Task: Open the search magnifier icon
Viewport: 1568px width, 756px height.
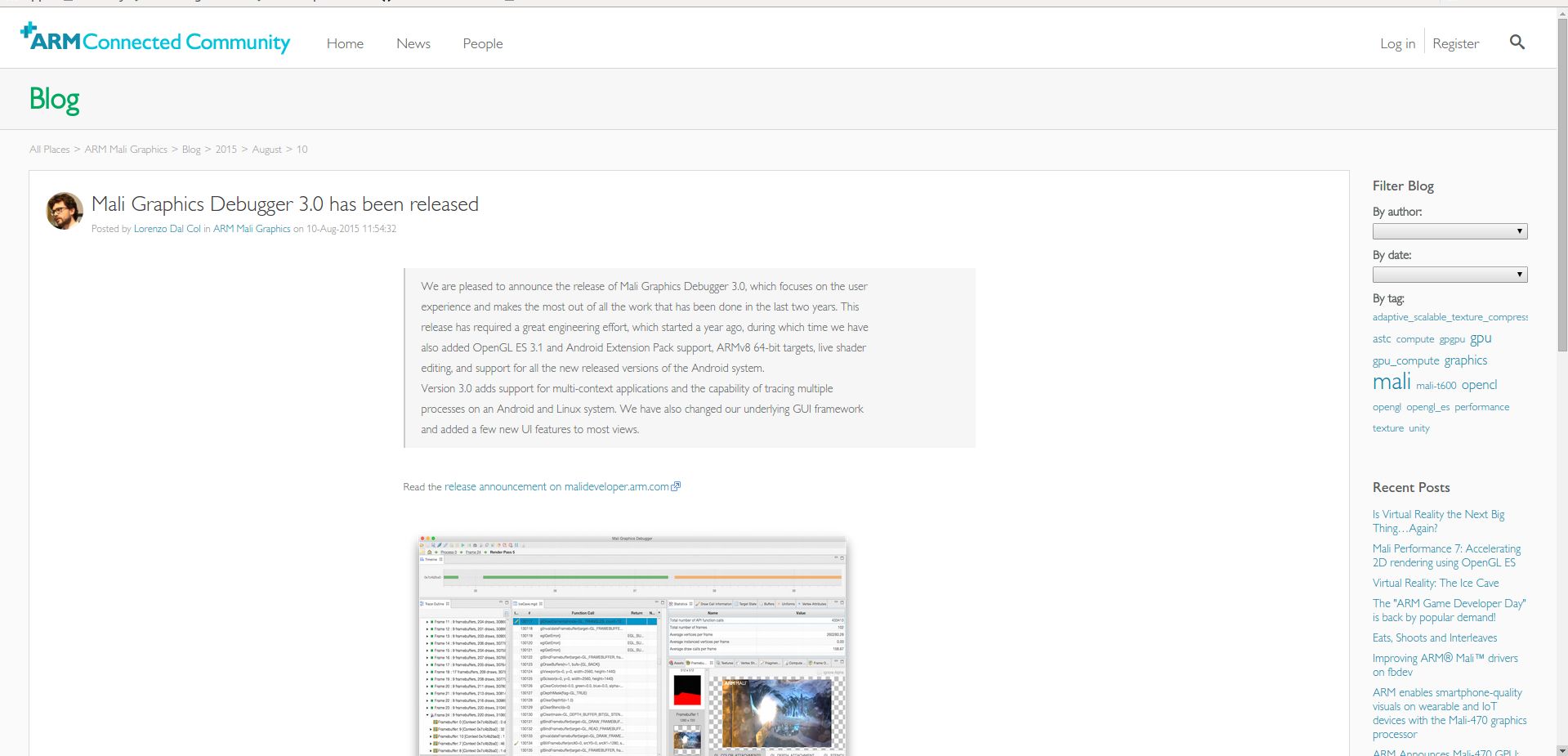Action: tap(1517, 42)
